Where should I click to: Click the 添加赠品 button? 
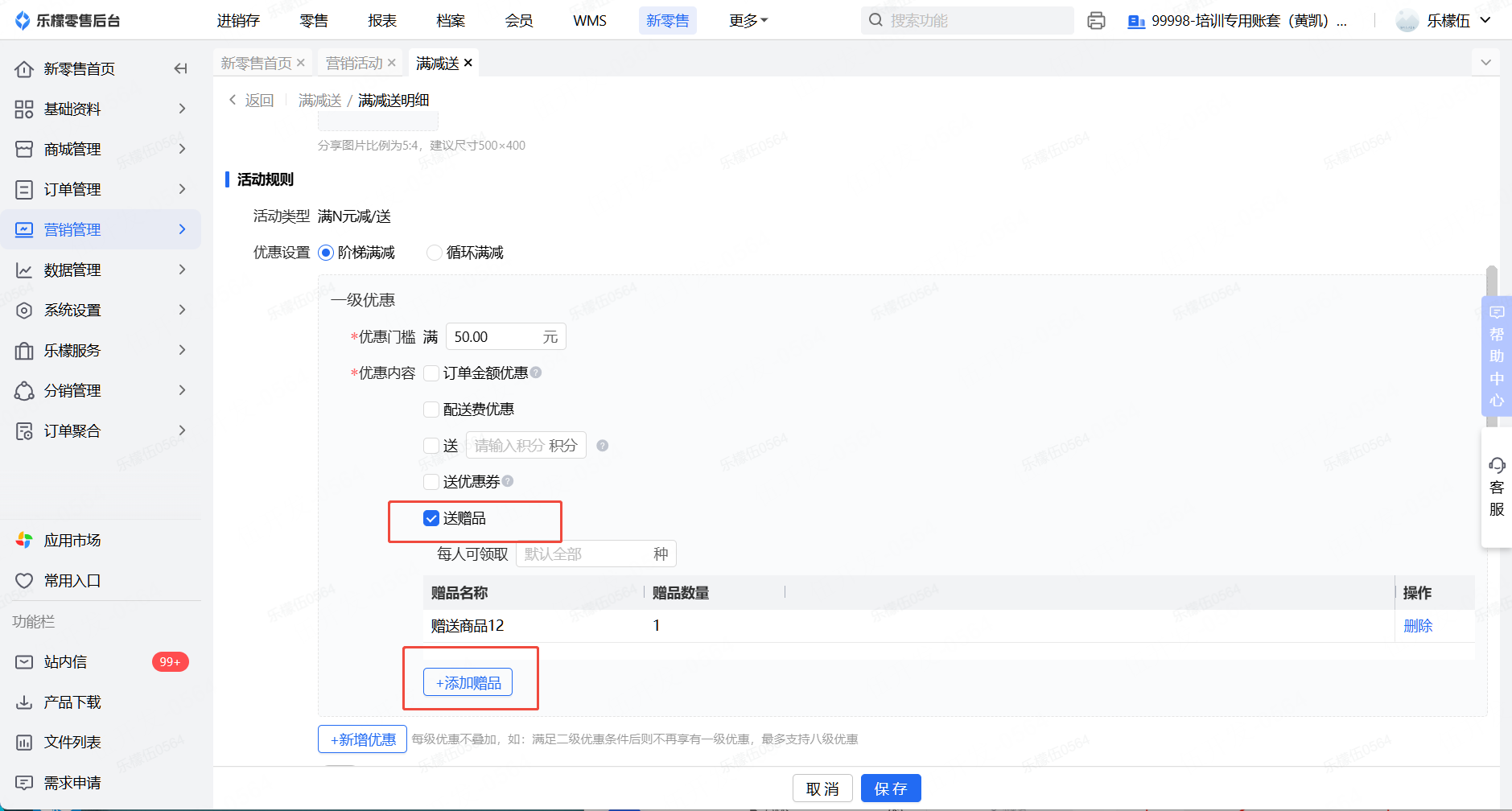point(468,683)
